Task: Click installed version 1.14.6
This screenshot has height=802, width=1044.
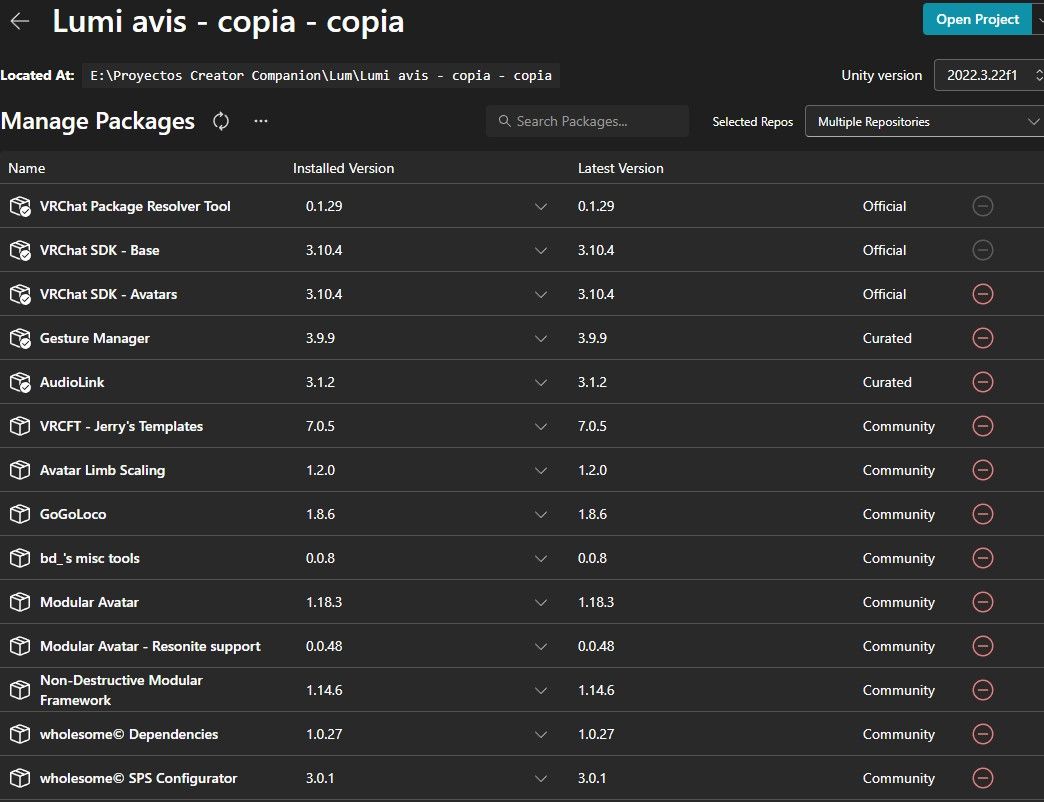Action: pos(324,690)
